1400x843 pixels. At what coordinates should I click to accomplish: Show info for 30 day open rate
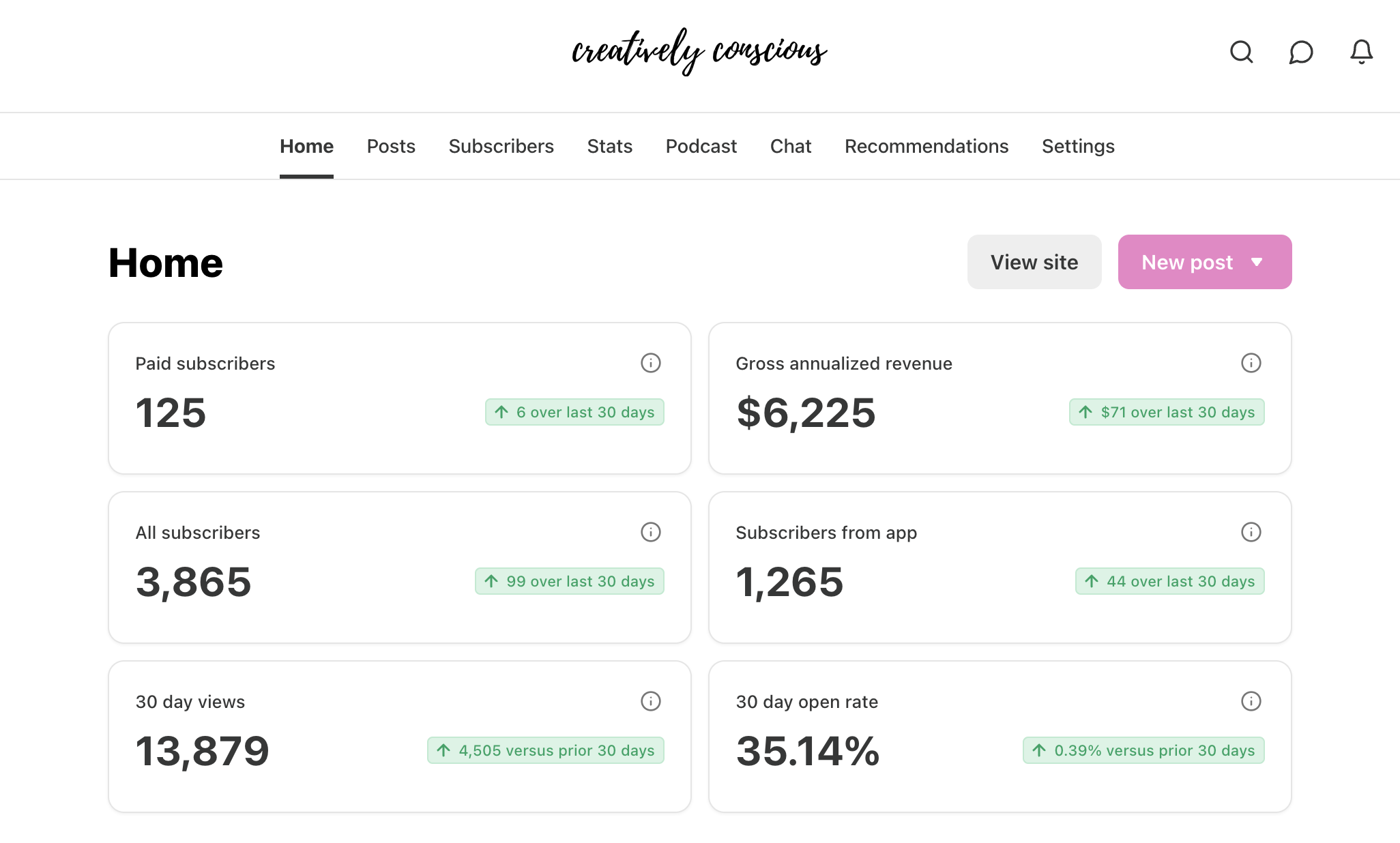(1251, 701)
